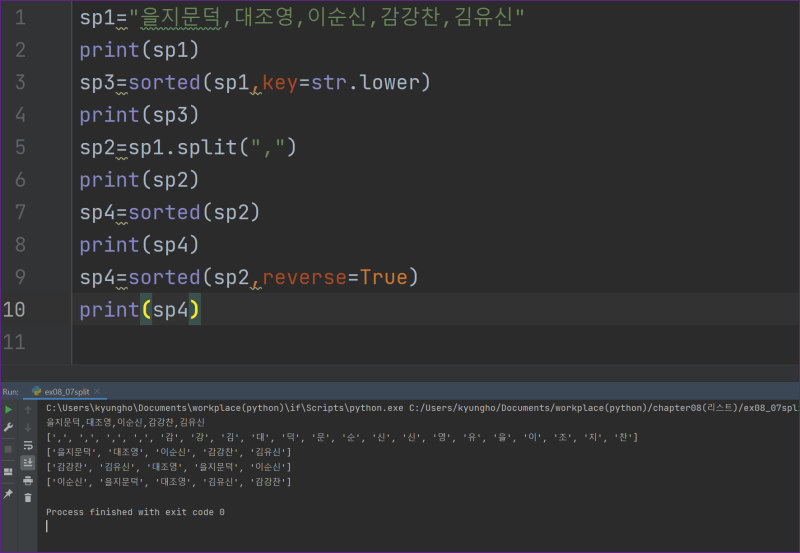Image resolution: width=800 pixels, height=553 pixels.
Task: Click highlighted "print(sp4)" on line 10
Action: [x=139, y=310]
